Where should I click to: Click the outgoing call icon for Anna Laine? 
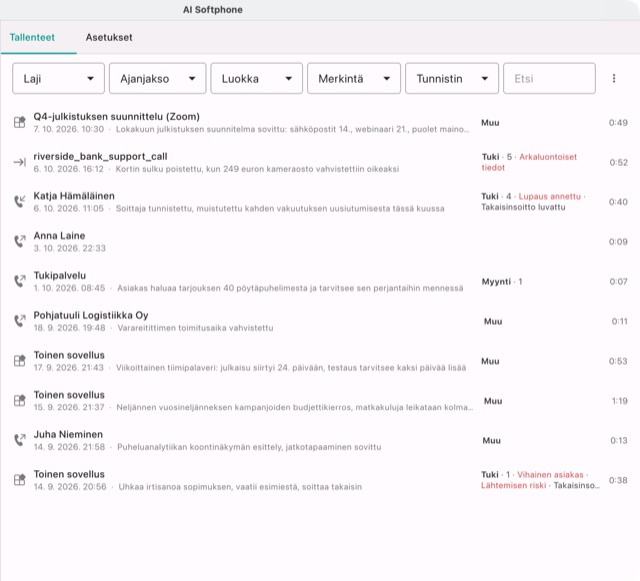point(20,241)
